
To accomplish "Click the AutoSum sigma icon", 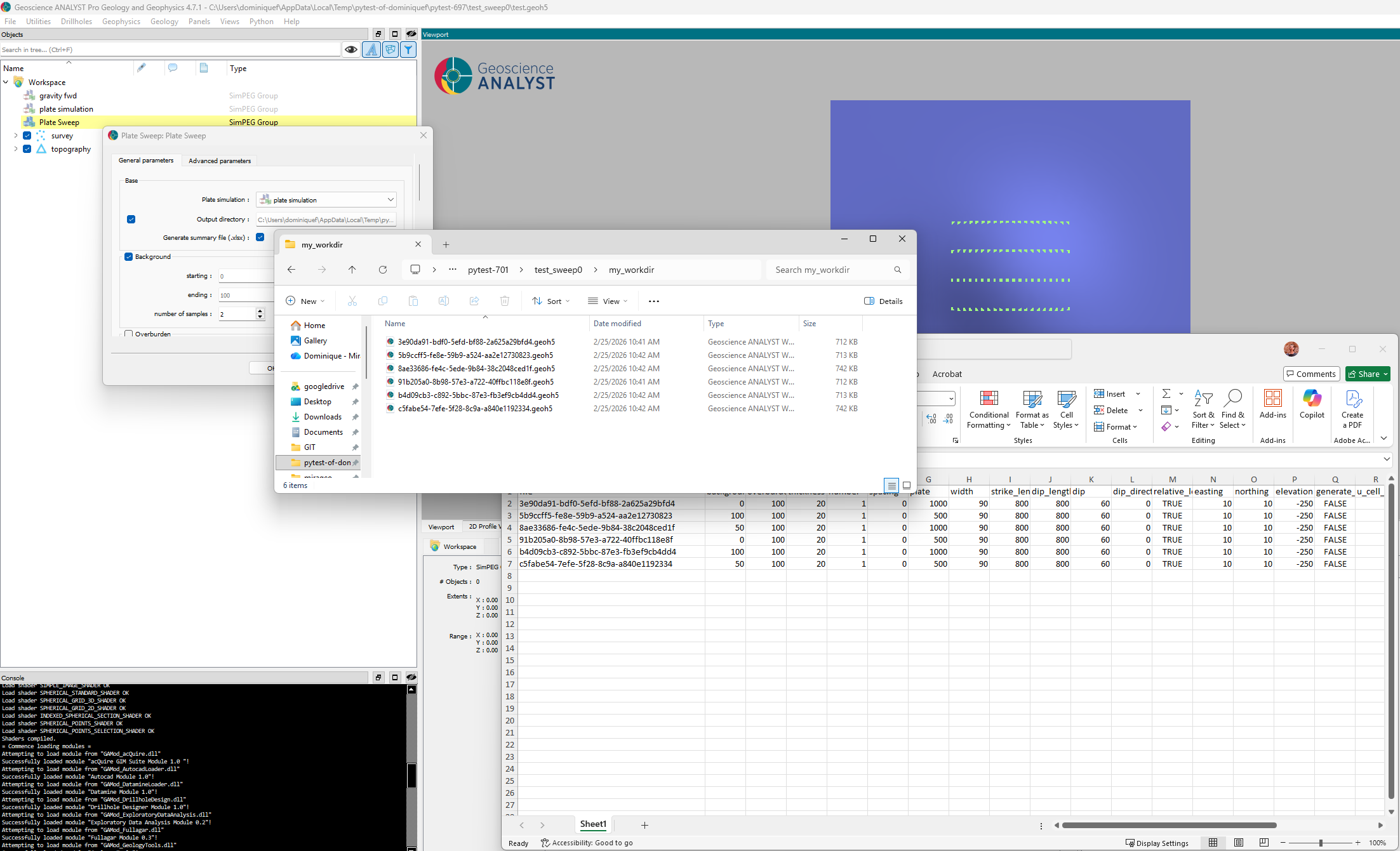I will tap(1166, 394).
